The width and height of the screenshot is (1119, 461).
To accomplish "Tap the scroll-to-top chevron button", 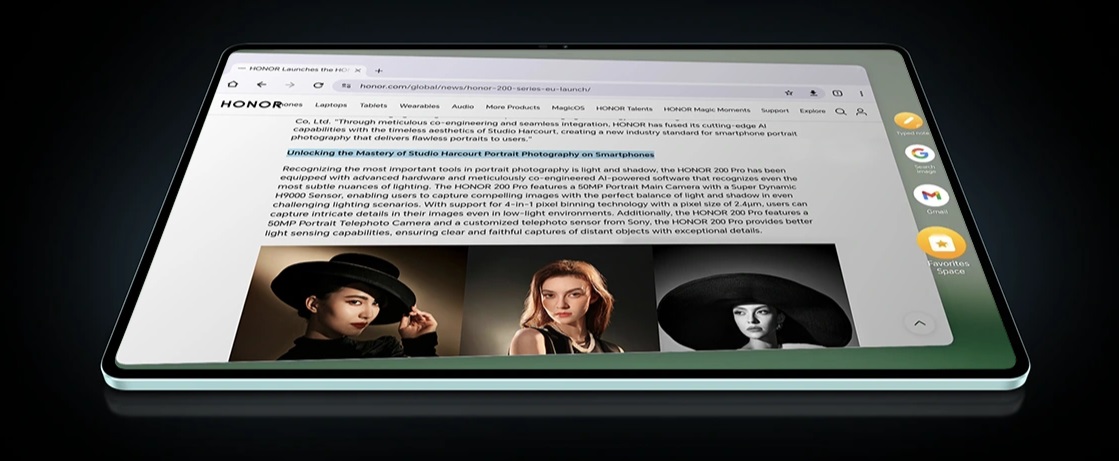I will coord(919,323).
